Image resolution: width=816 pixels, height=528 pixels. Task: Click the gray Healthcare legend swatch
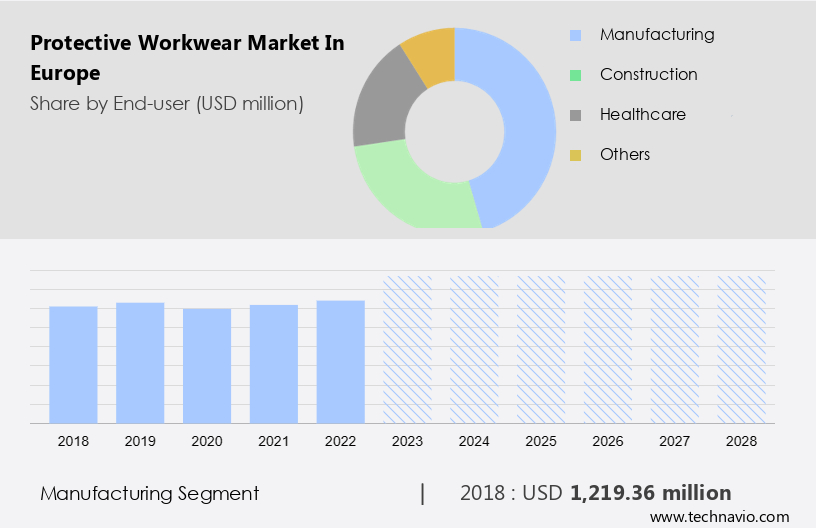pos(575,115)
